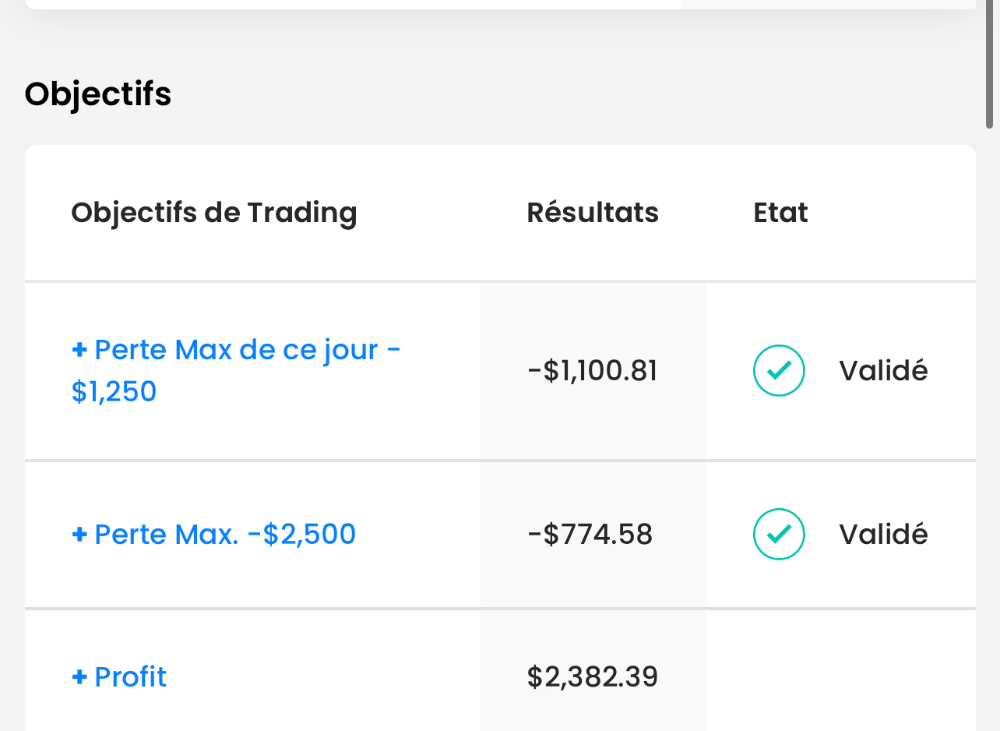Click the Objectifs section heading
Image resolution: width=1000 pixels, height=731 pixels.
[98, 94]
